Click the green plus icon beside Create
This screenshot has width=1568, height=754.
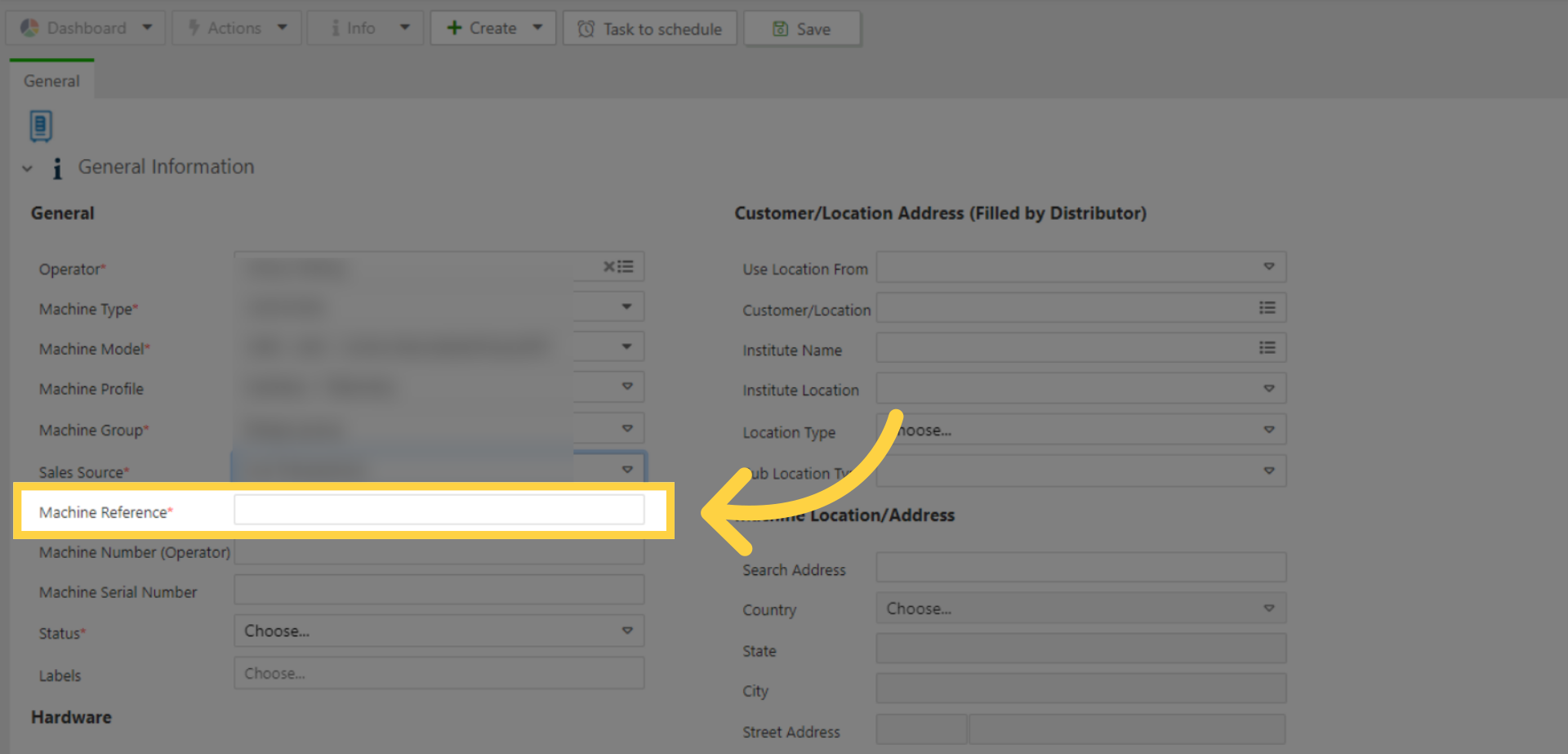coord(454,28)
